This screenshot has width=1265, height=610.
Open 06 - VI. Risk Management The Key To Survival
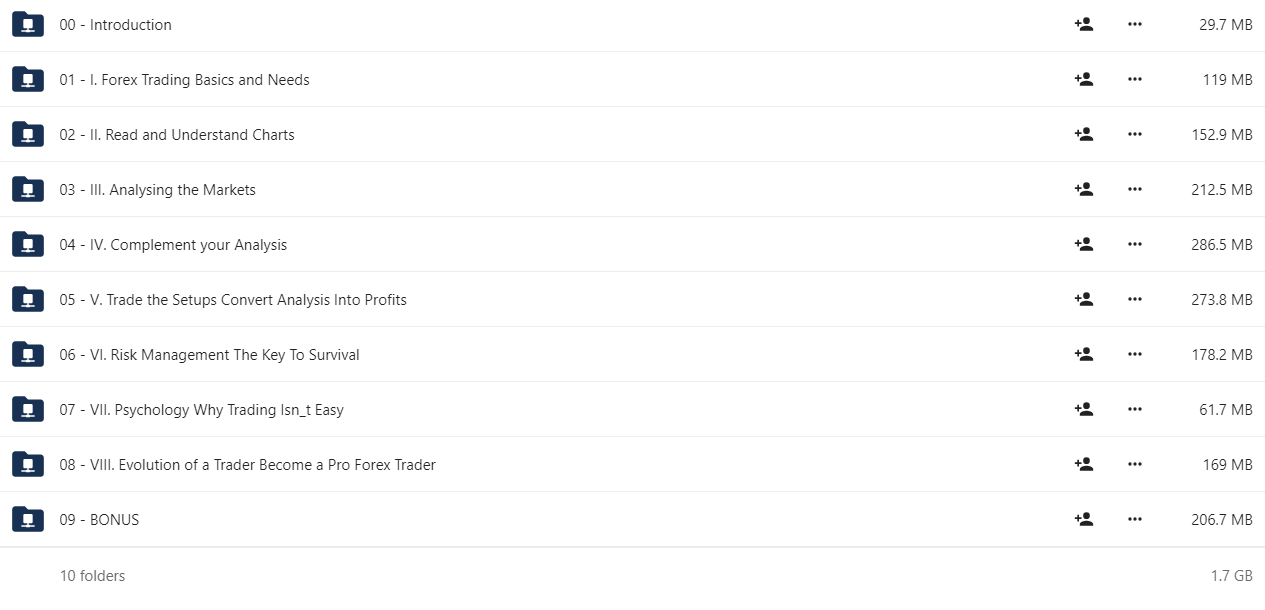coord(209,355)
